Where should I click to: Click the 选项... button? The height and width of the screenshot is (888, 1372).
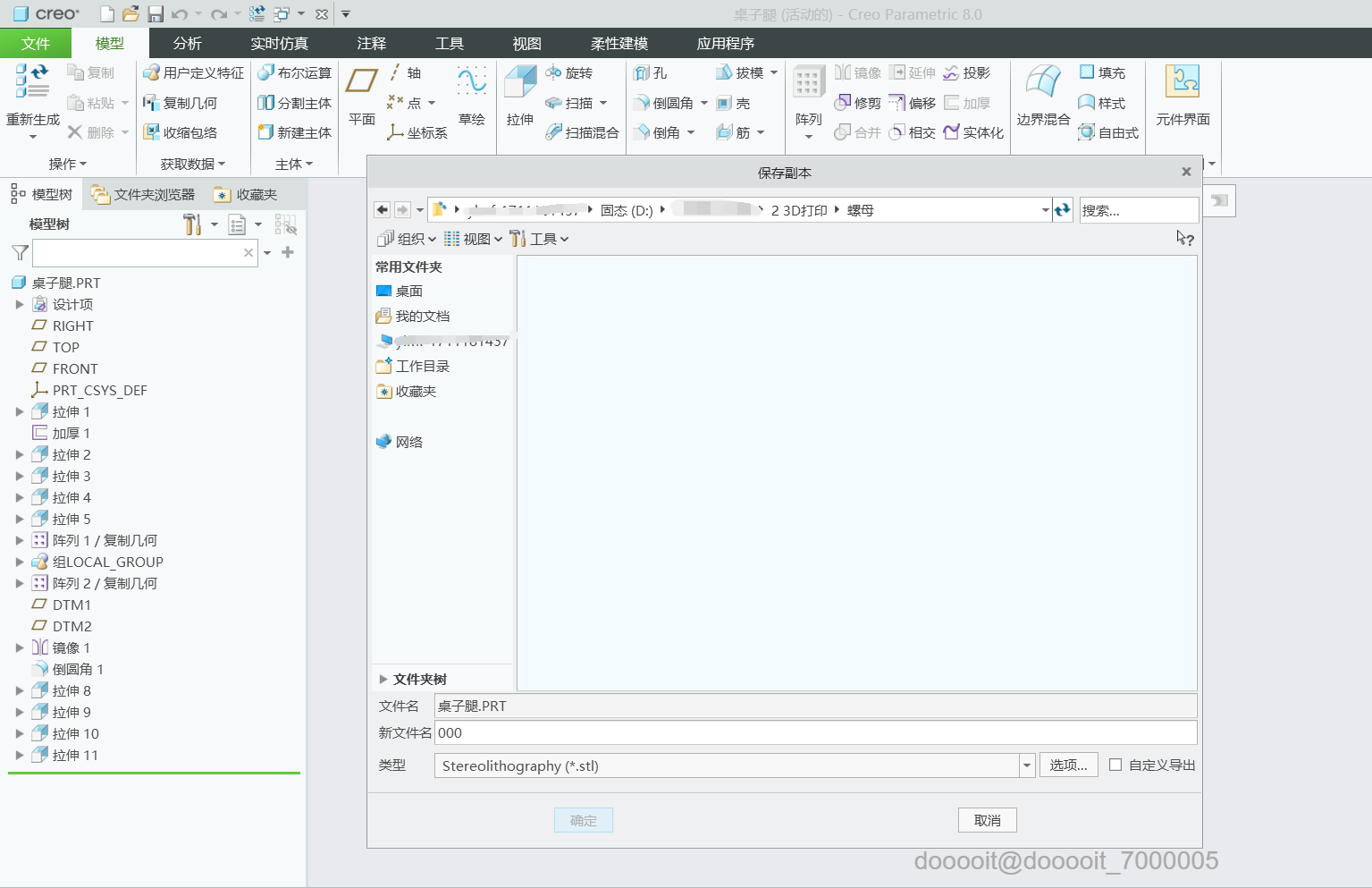1069,765
